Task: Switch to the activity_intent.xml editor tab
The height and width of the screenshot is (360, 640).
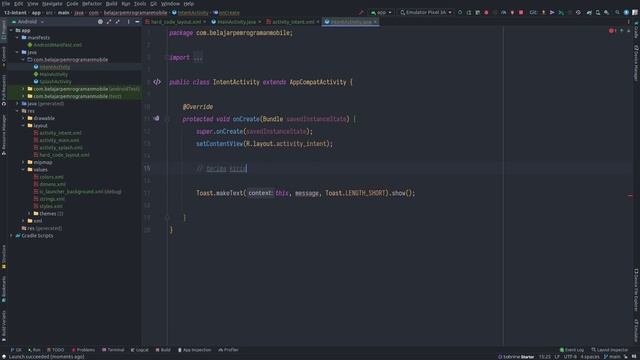Action: click(x=293, y=22)
